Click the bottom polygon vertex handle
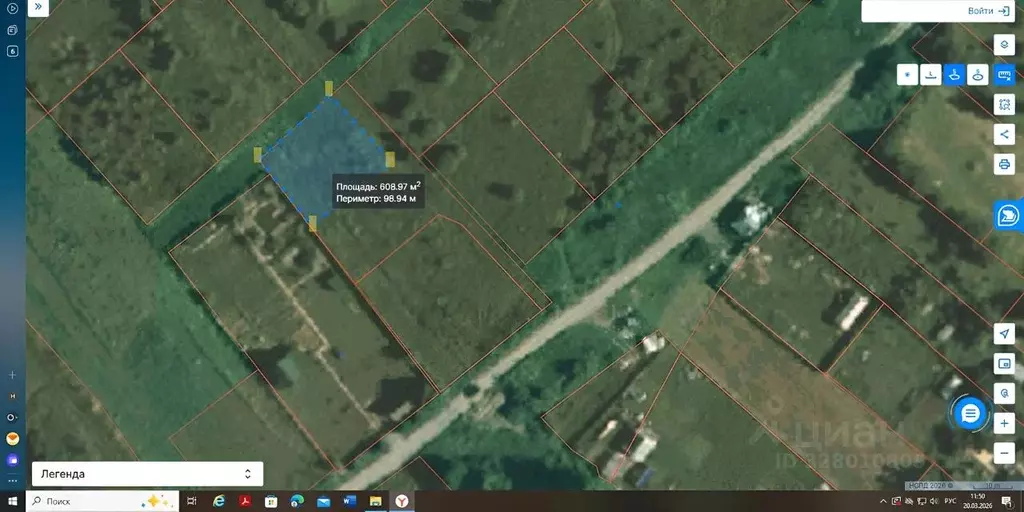This screenshot has height=512, width=1024. pos(313,223)
